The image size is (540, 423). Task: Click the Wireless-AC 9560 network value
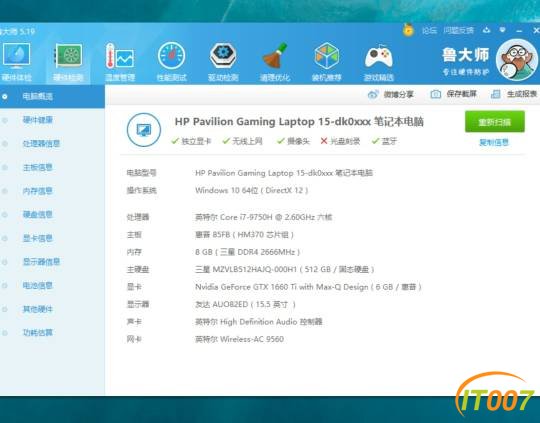point(239,339)
